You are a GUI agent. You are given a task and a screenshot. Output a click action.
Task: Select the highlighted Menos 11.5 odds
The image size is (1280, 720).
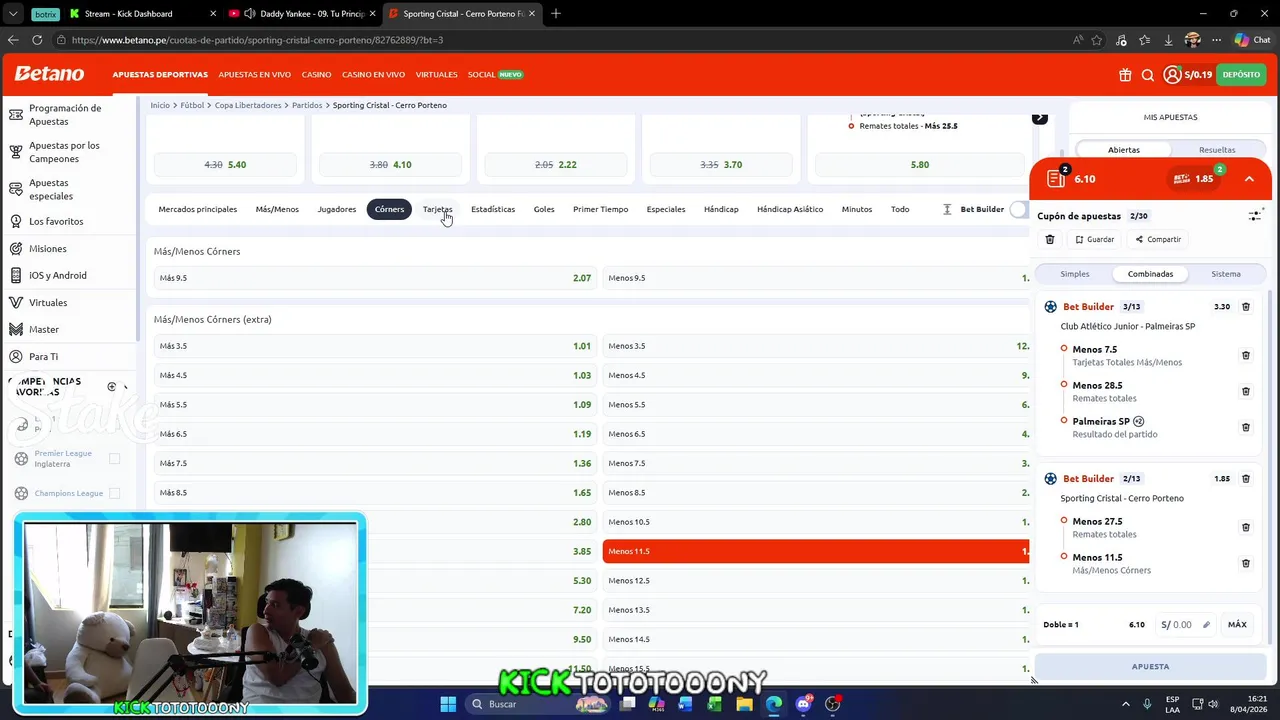(x=816, y=551)
